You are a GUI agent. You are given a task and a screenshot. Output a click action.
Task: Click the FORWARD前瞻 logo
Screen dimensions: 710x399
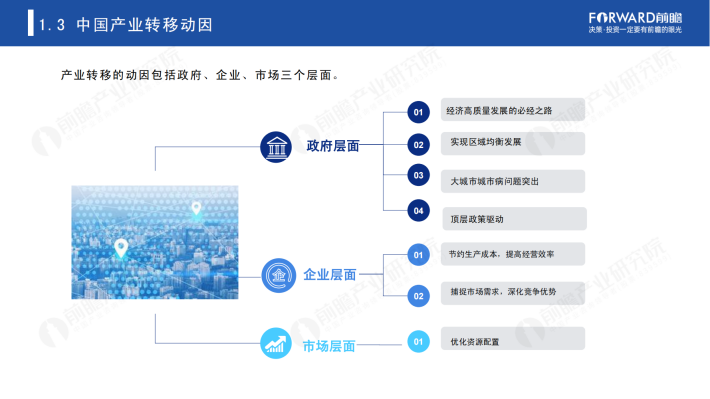pos(635,23)
